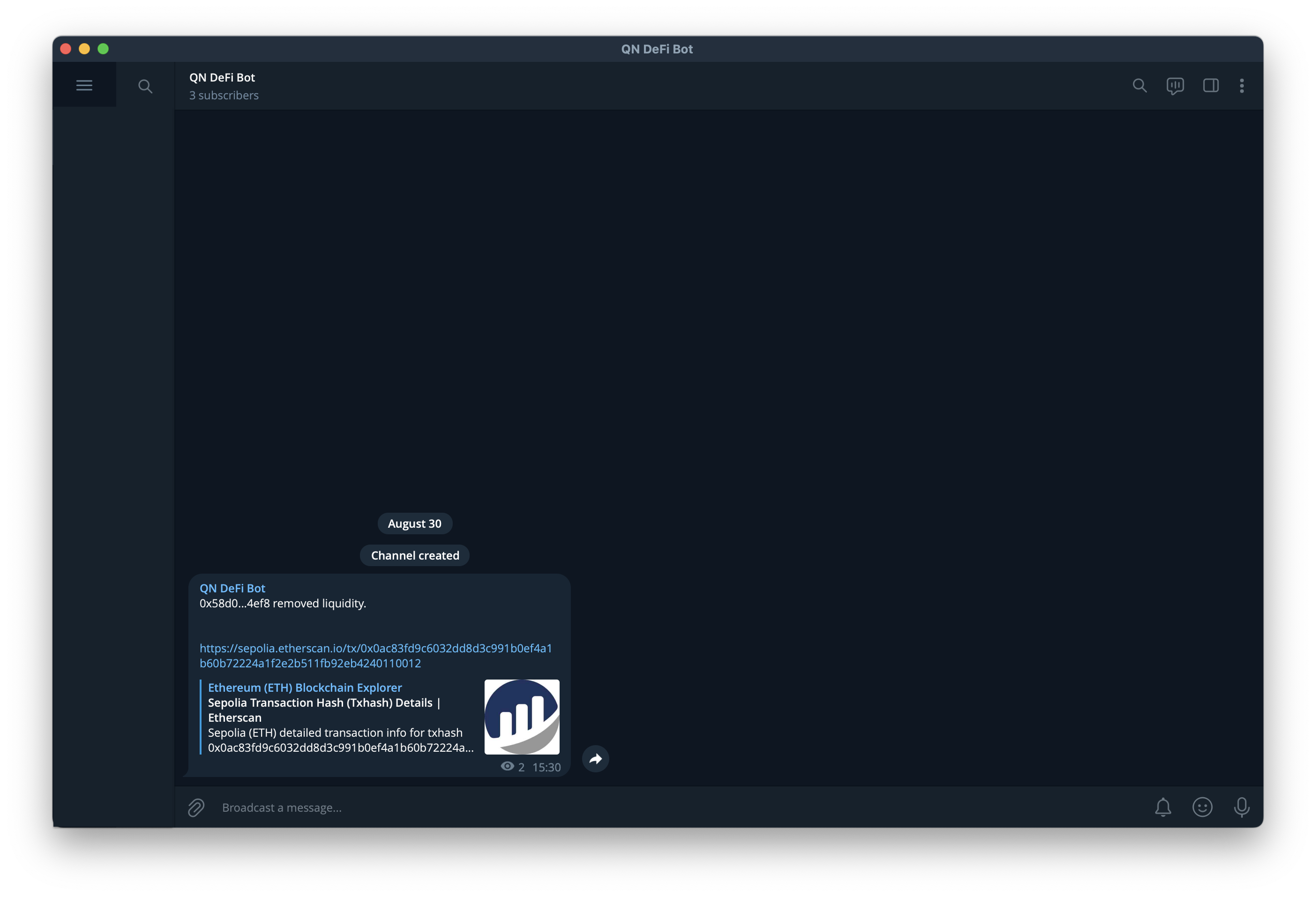The image size is (1316, 897).
Task: Search messages in this channel
Action: click(1139, 85)
